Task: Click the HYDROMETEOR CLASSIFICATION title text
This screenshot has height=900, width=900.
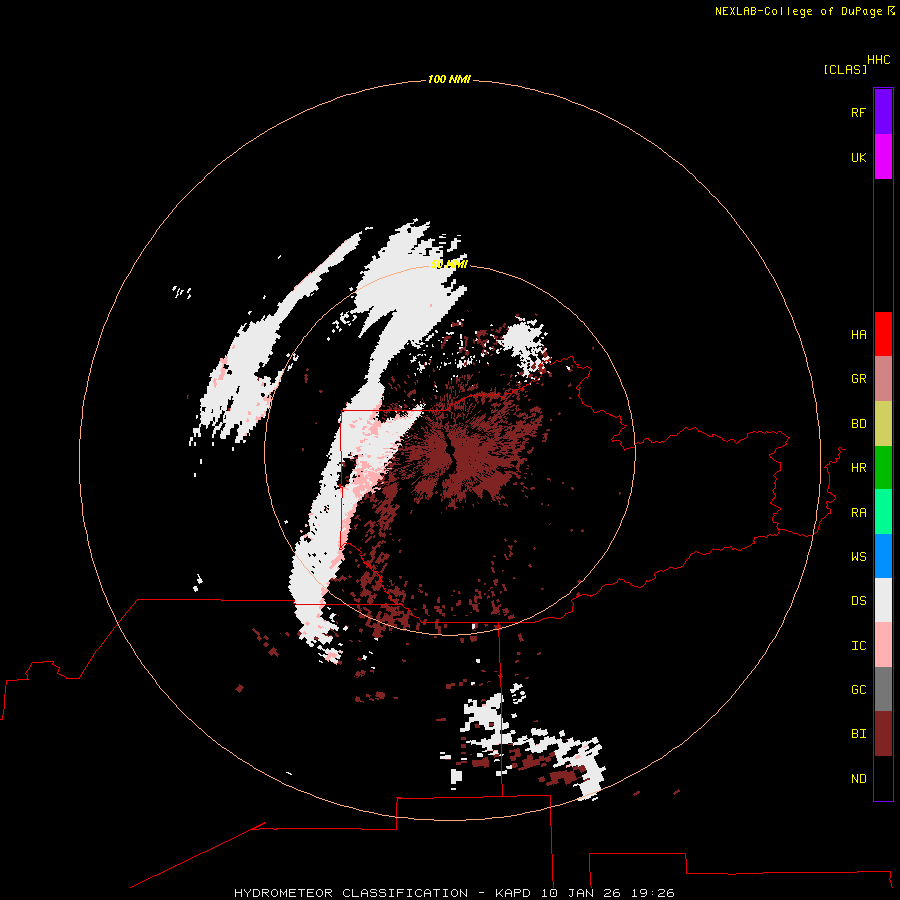Action: point(351,893)
